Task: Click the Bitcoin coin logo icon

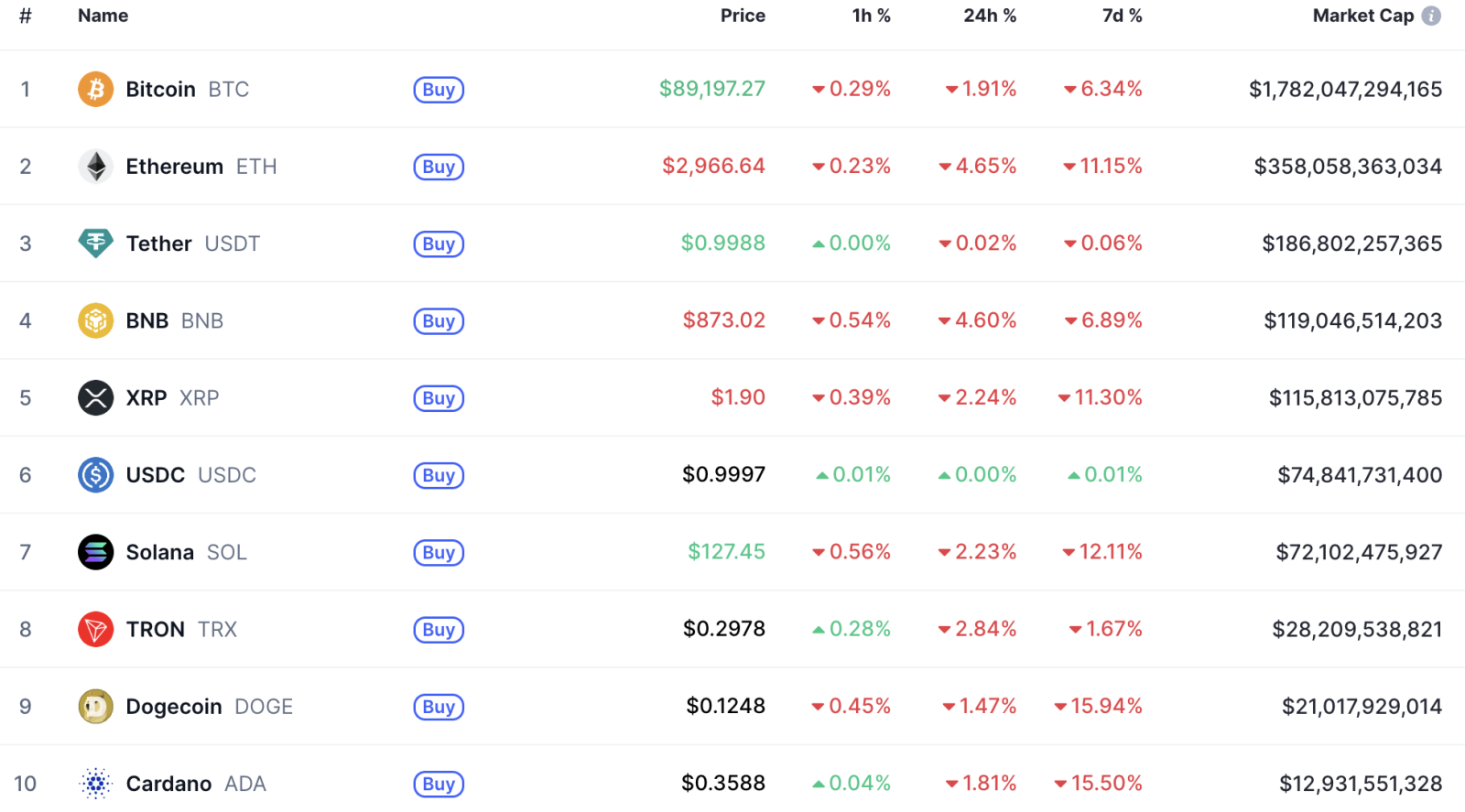Action: coord(95,89)
